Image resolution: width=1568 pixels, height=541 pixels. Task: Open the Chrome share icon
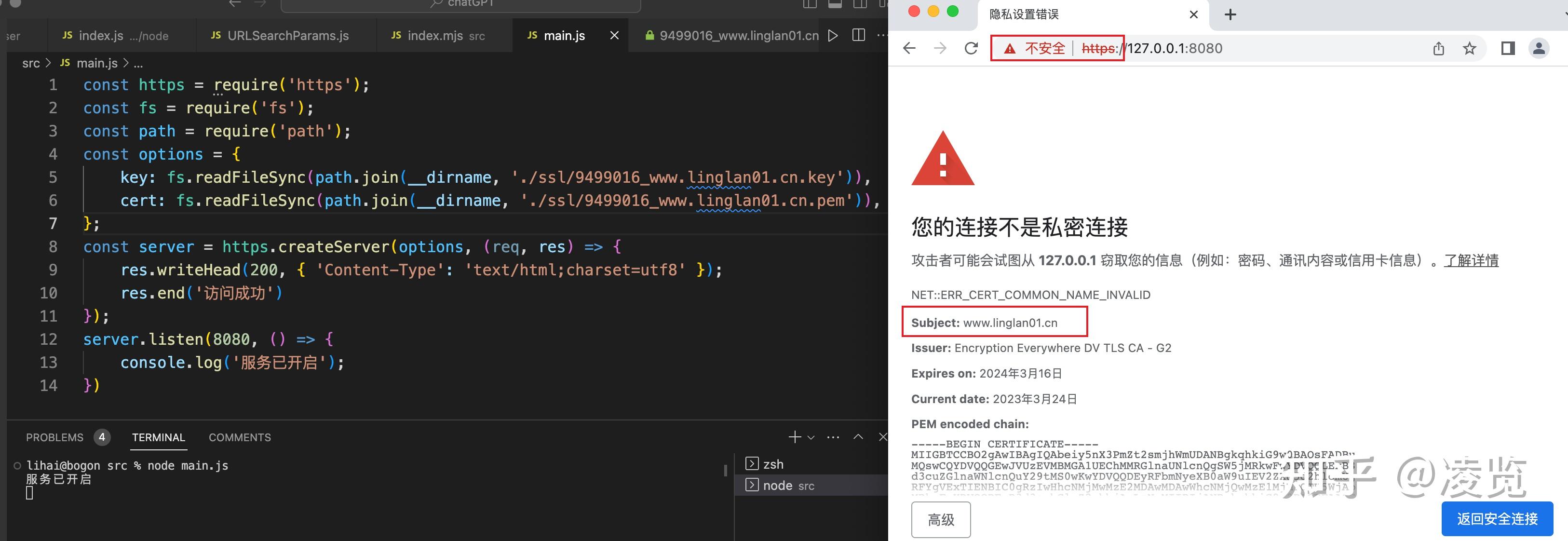tap(1439, 48)
